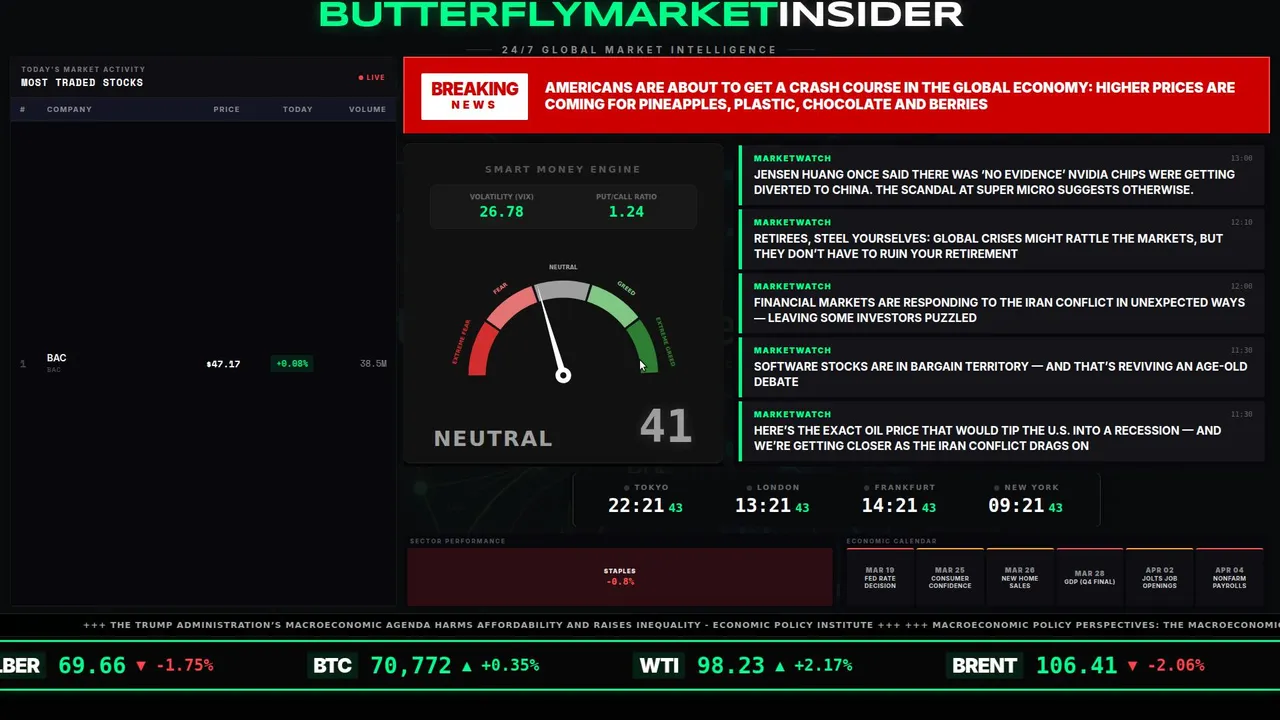Image resolution: width=1280 pixels, height=720 pixels.
Task: Click the MOST TRADED STOCKS heading
Action: click(x=82, y=82)
